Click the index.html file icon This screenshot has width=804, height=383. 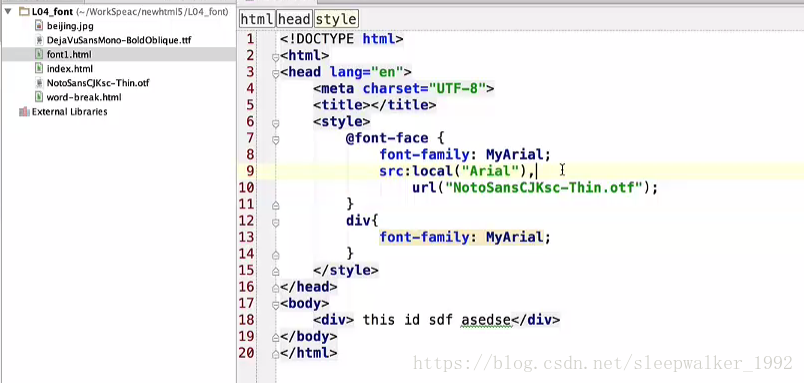pyautogui.click(x=39, y=69)
